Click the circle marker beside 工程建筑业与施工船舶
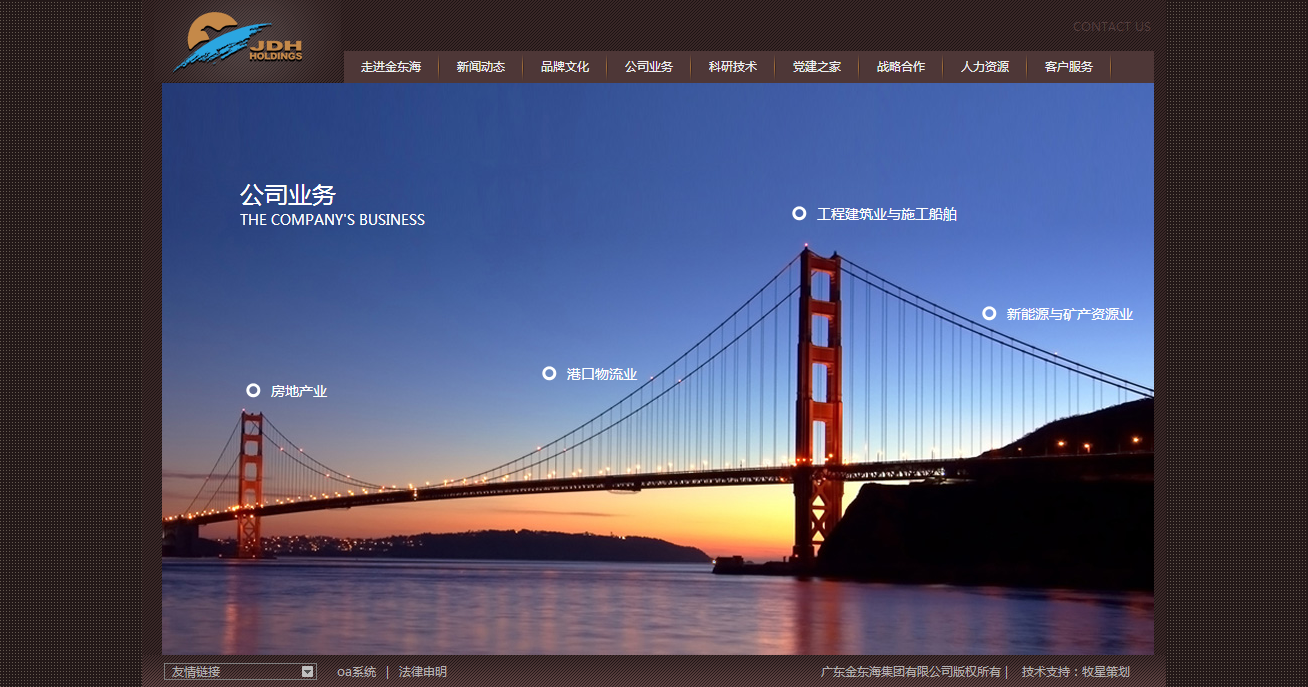The height and width of the screenshot is (687, 1308). [799, 213]
